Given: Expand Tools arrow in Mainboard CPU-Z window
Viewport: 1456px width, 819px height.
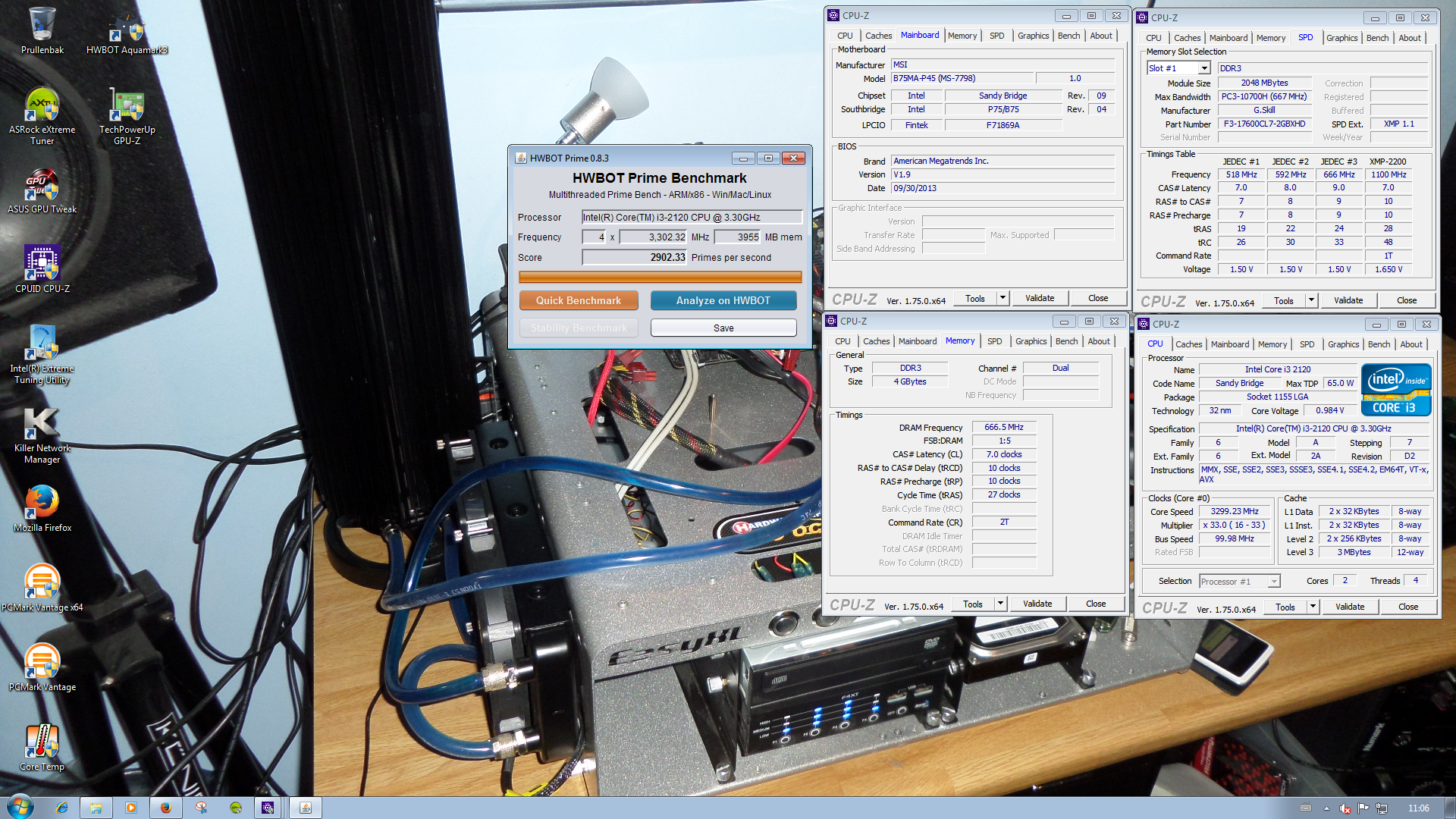Looking at the screenshot, I should tap(1003, 298).
